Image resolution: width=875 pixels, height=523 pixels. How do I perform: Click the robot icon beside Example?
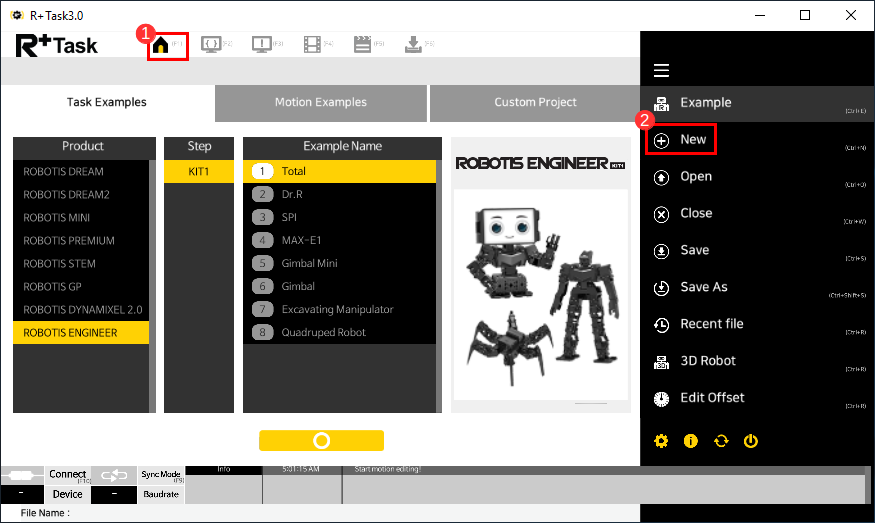[661, 103]
